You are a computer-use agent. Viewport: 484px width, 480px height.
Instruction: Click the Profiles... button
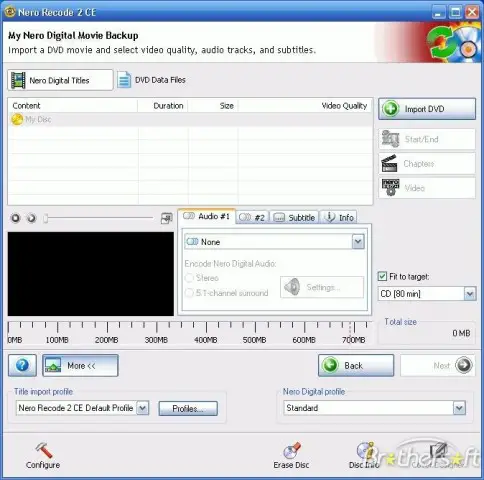click(x=188, y=409)
